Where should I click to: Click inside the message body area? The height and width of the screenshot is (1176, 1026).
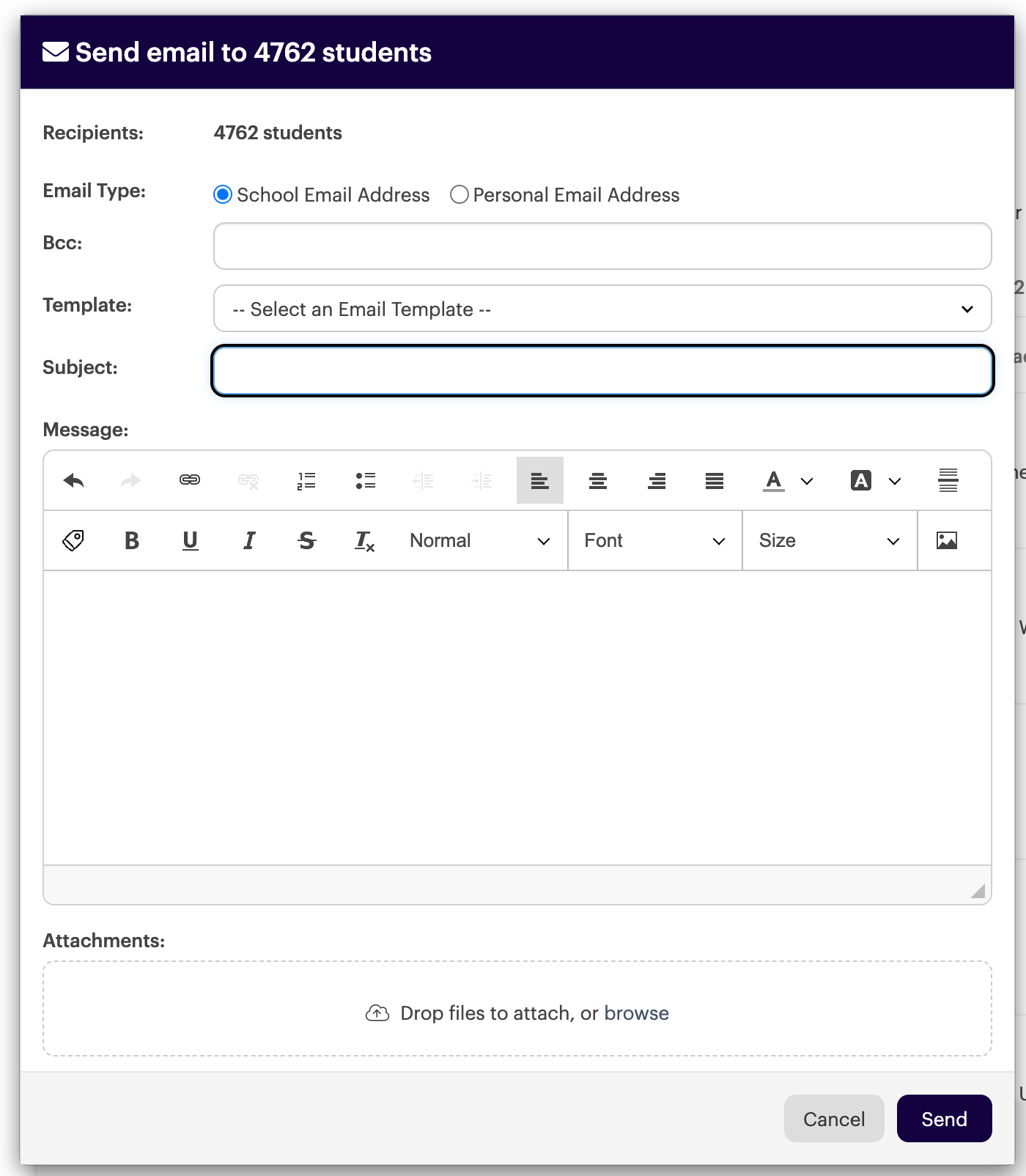click(x=517, y=718)
